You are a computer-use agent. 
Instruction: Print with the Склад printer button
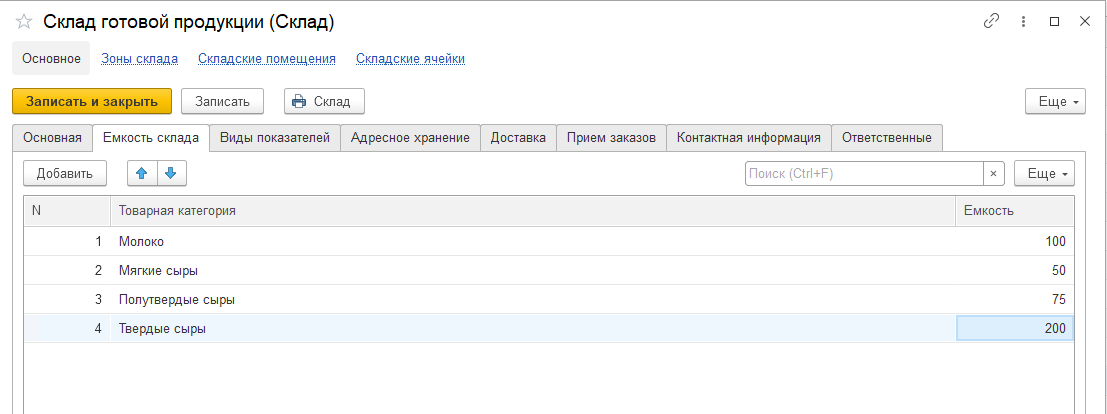(x=324, y=101)
